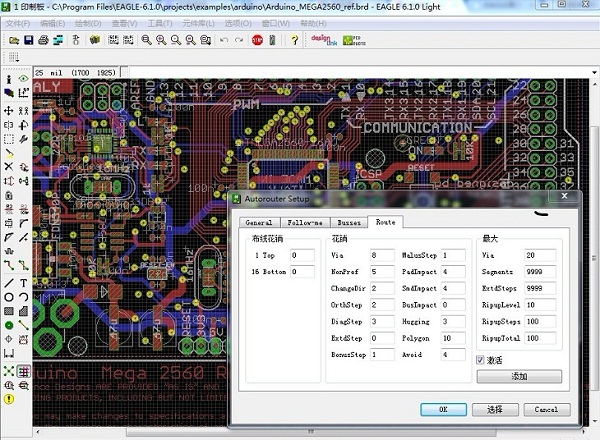Cancel the Autorouter Setup dialog
This screenshot has width=600, height=440.
click(x=547, y=409)
